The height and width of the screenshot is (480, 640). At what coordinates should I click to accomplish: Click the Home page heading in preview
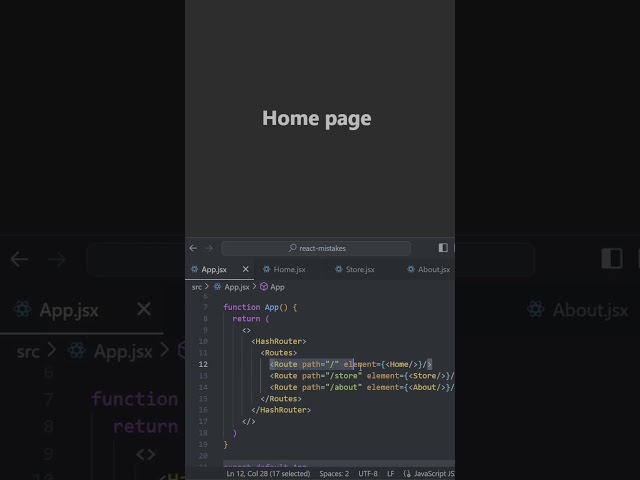coord(317,118)
